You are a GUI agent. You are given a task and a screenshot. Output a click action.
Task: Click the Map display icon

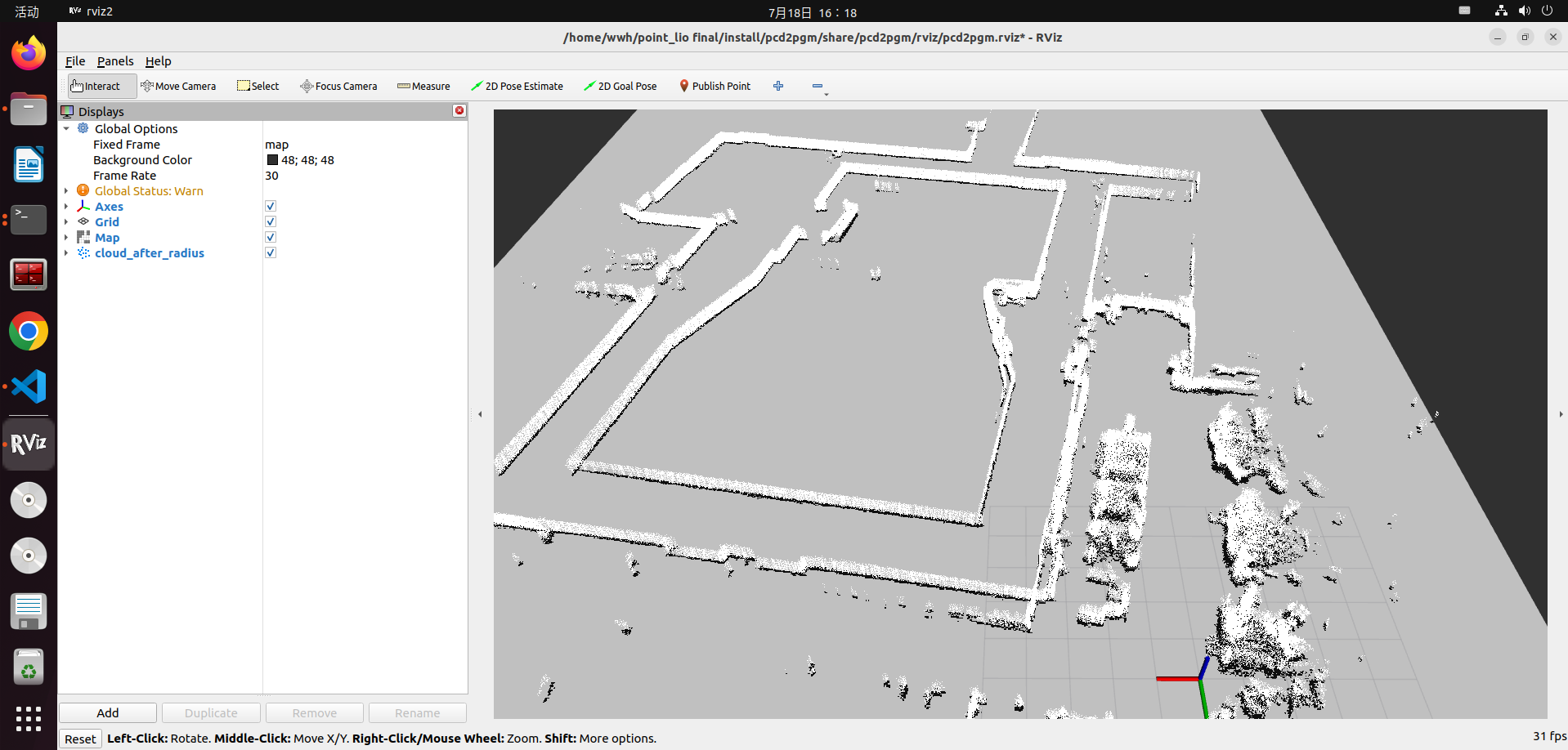click(x=83, y=237)
